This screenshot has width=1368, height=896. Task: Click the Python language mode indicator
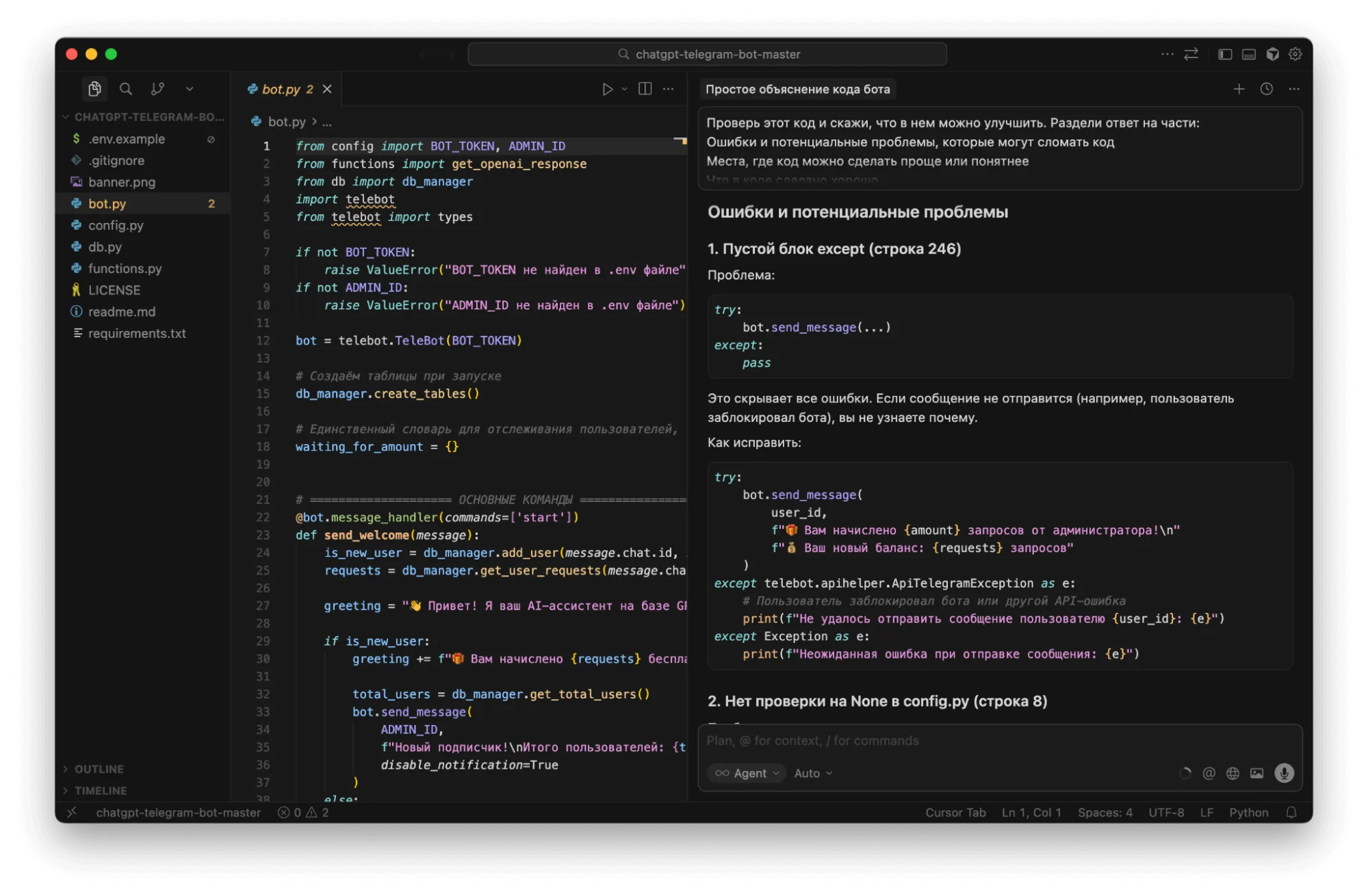(1248, 813)
